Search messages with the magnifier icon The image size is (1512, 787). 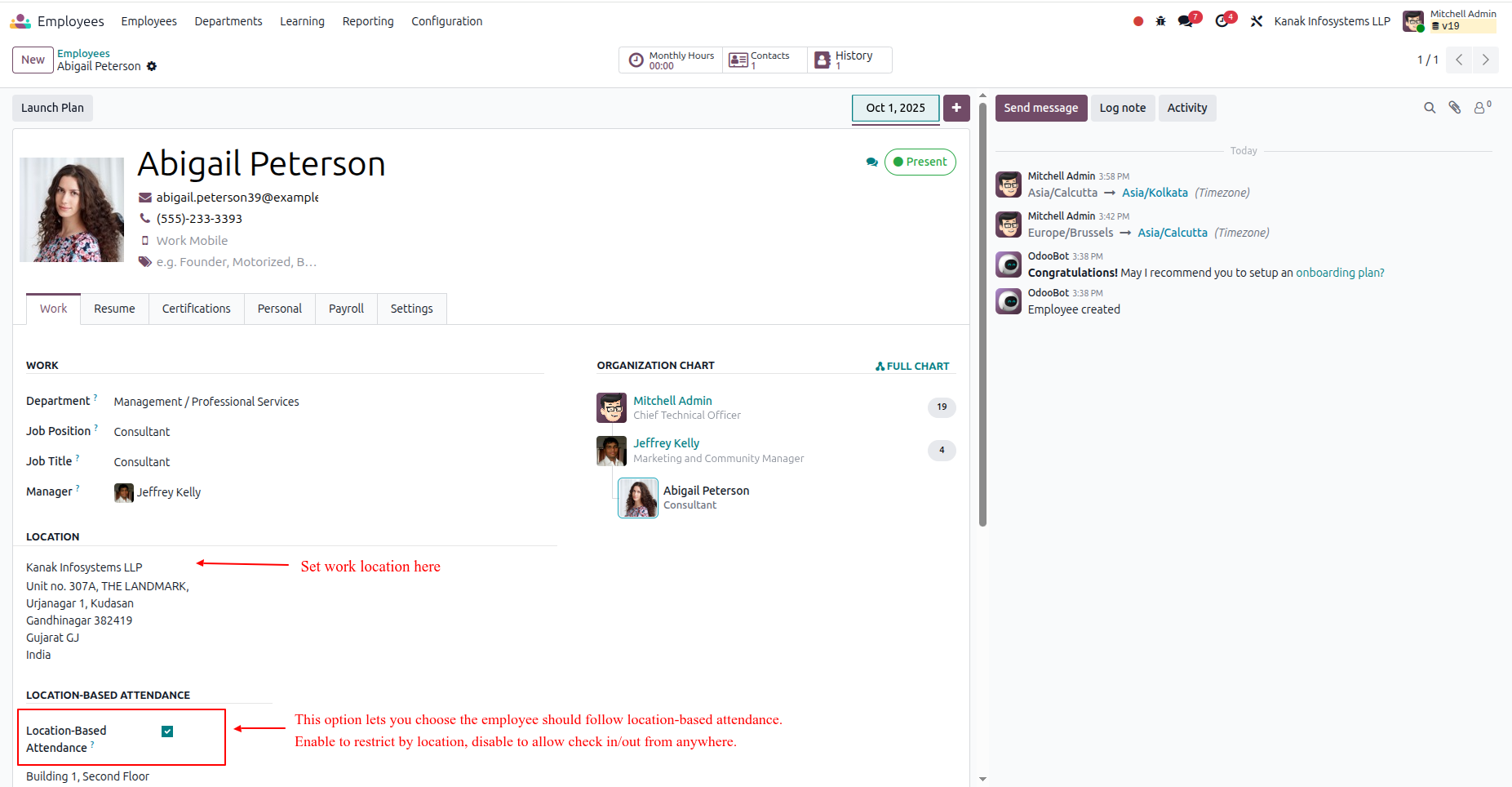pyautogui.click(x=1430, y=108)
